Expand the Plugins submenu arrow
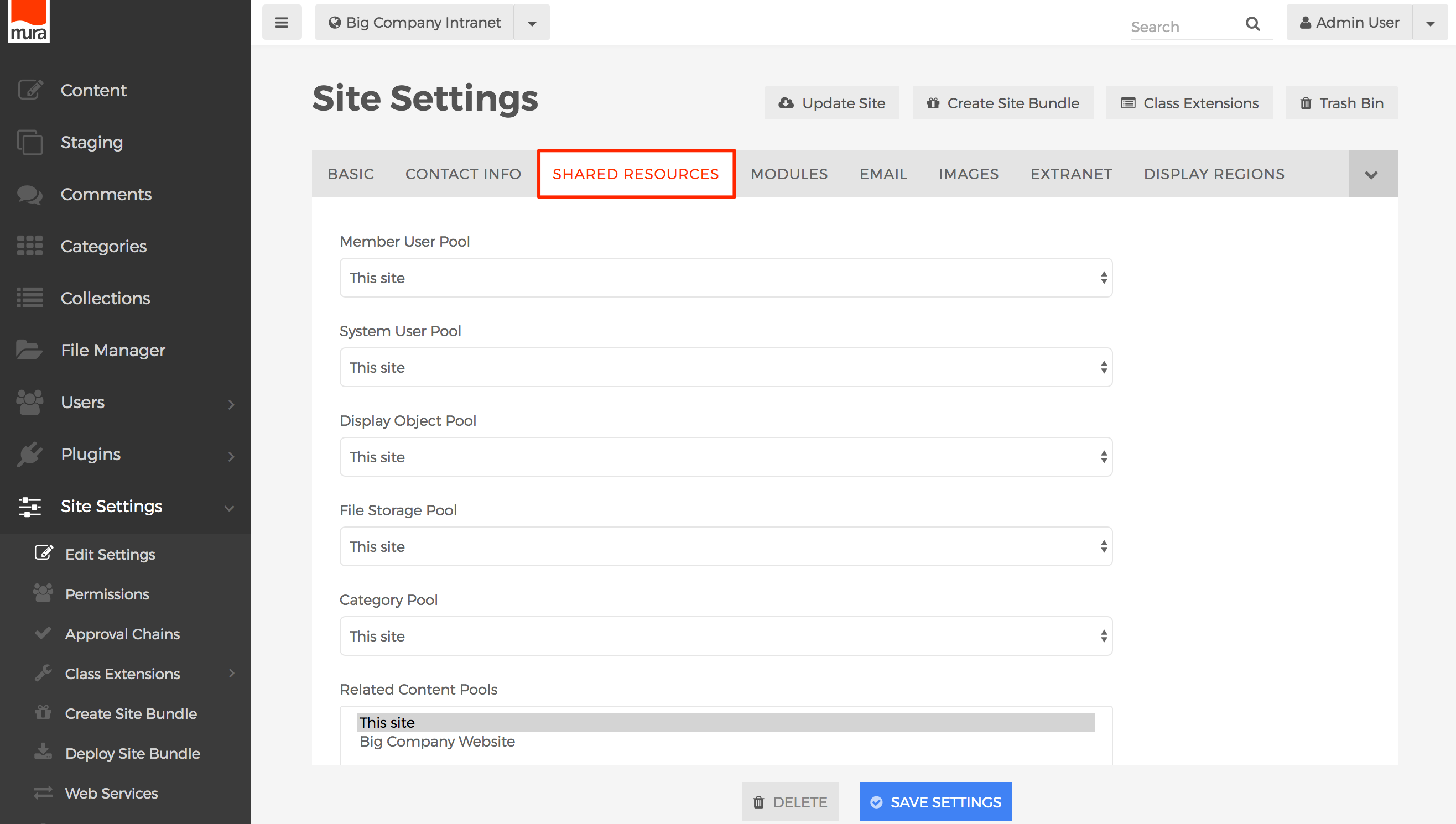The height and width of the screenshot is (824, 1456). click(231, 456)
